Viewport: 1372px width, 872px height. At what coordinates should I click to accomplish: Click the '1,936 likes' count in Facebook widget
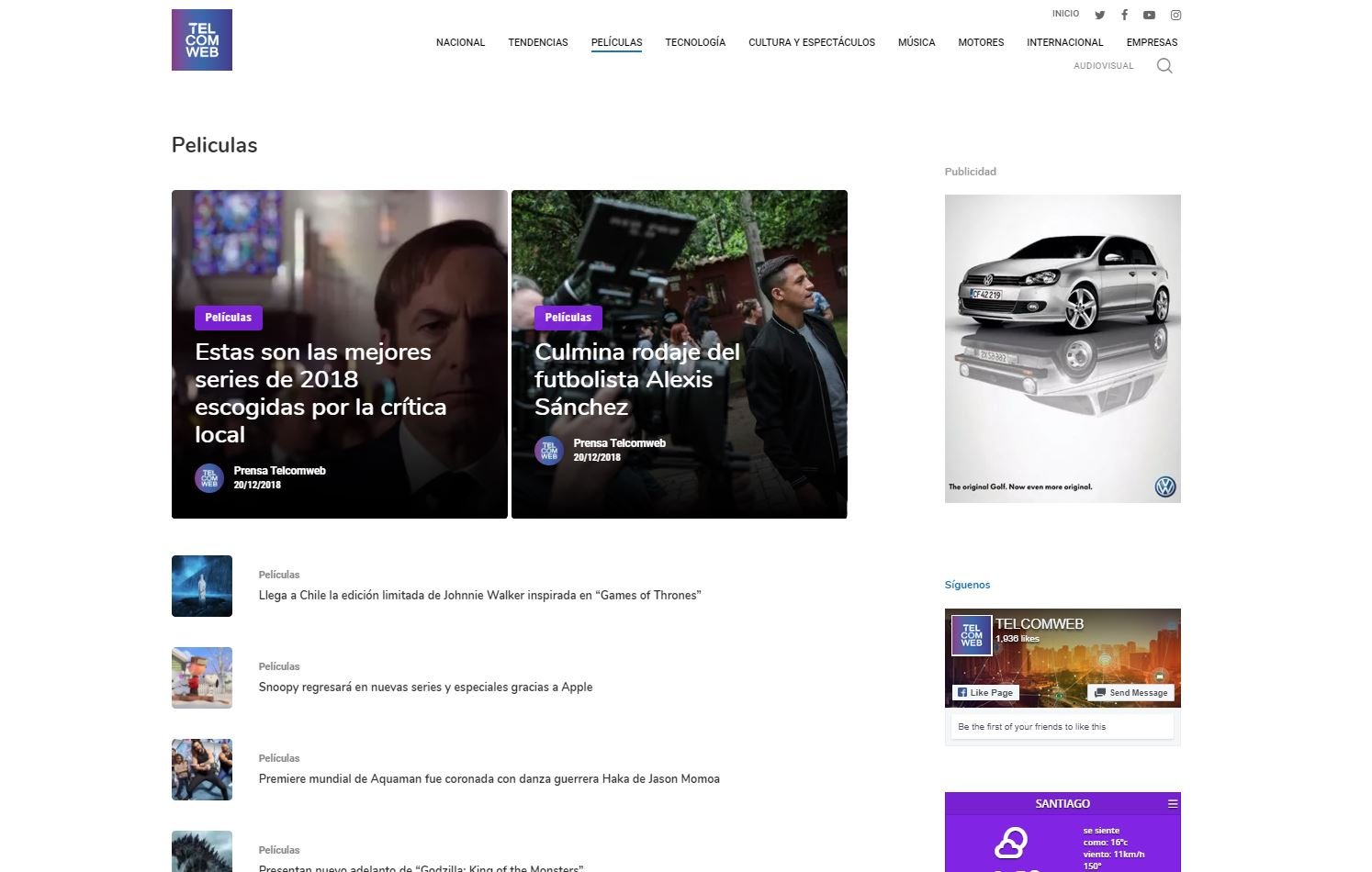pyautogui.click(x=1018, y=639)
